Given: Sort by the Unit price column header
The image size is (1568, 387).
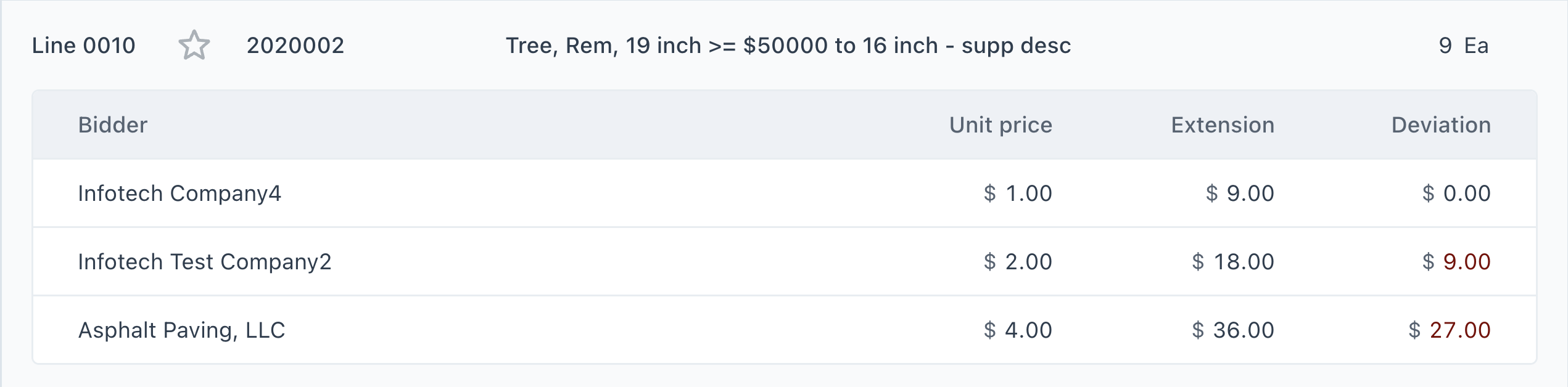Looking at the screenshot, I should (1000, 125).
